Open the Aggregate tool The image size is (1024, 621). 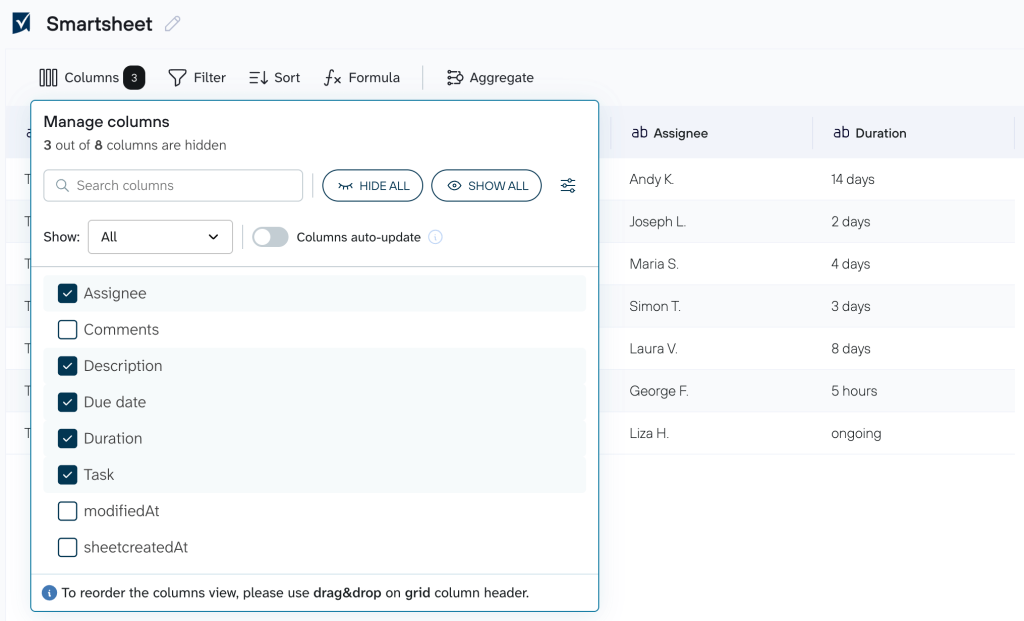click(489, 77)
